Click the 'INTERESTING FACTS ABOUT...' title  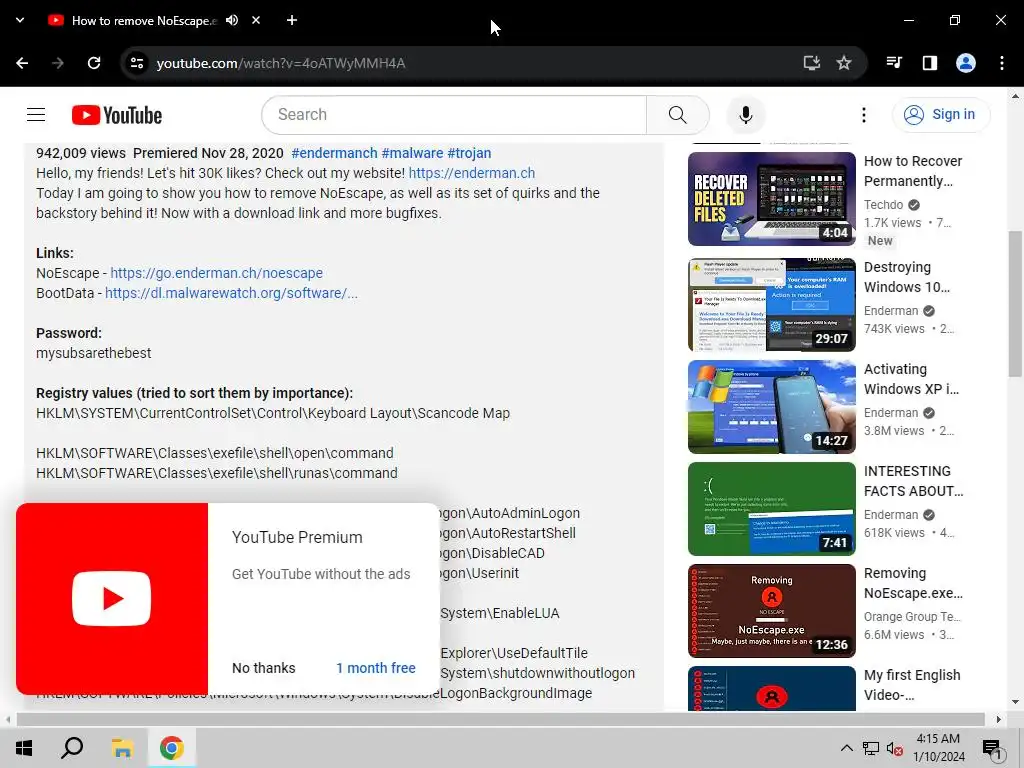(914, 481)
